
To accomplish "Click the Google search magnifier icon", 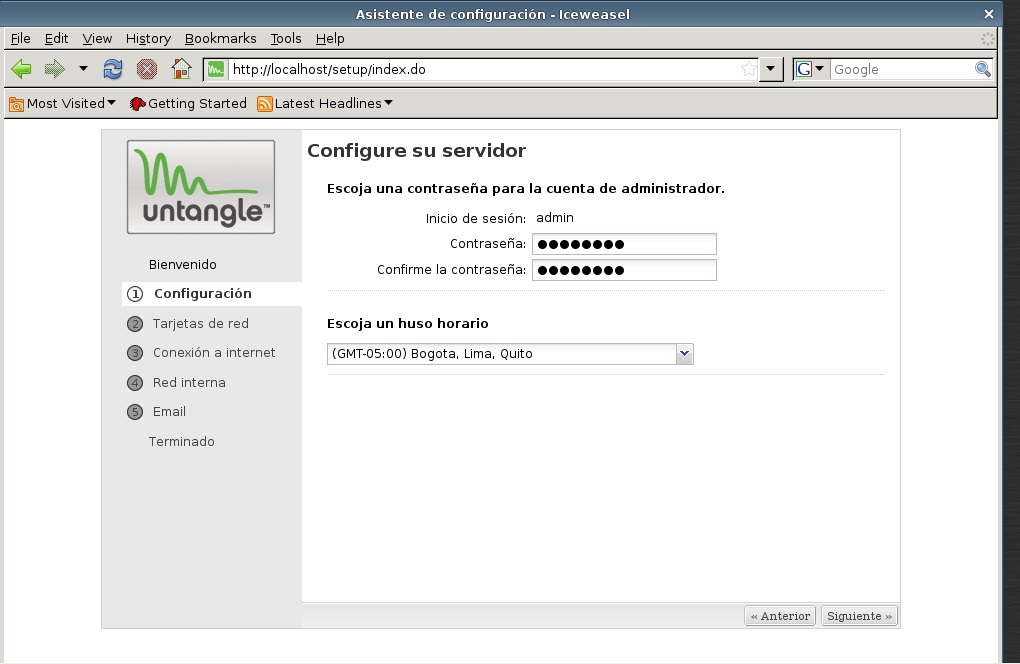I will coord(981,69).
